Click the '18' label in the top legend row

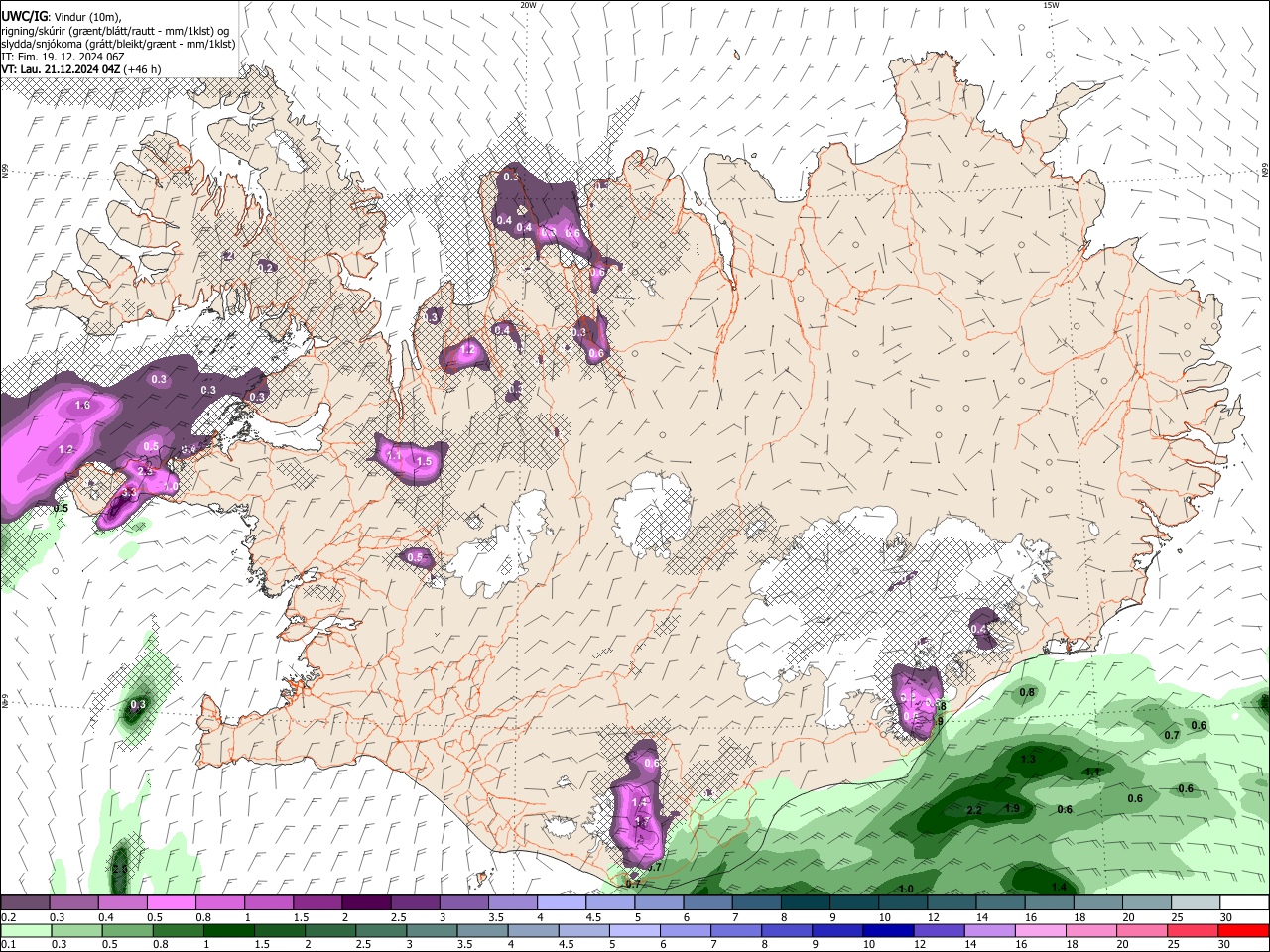pos(1079,917)
